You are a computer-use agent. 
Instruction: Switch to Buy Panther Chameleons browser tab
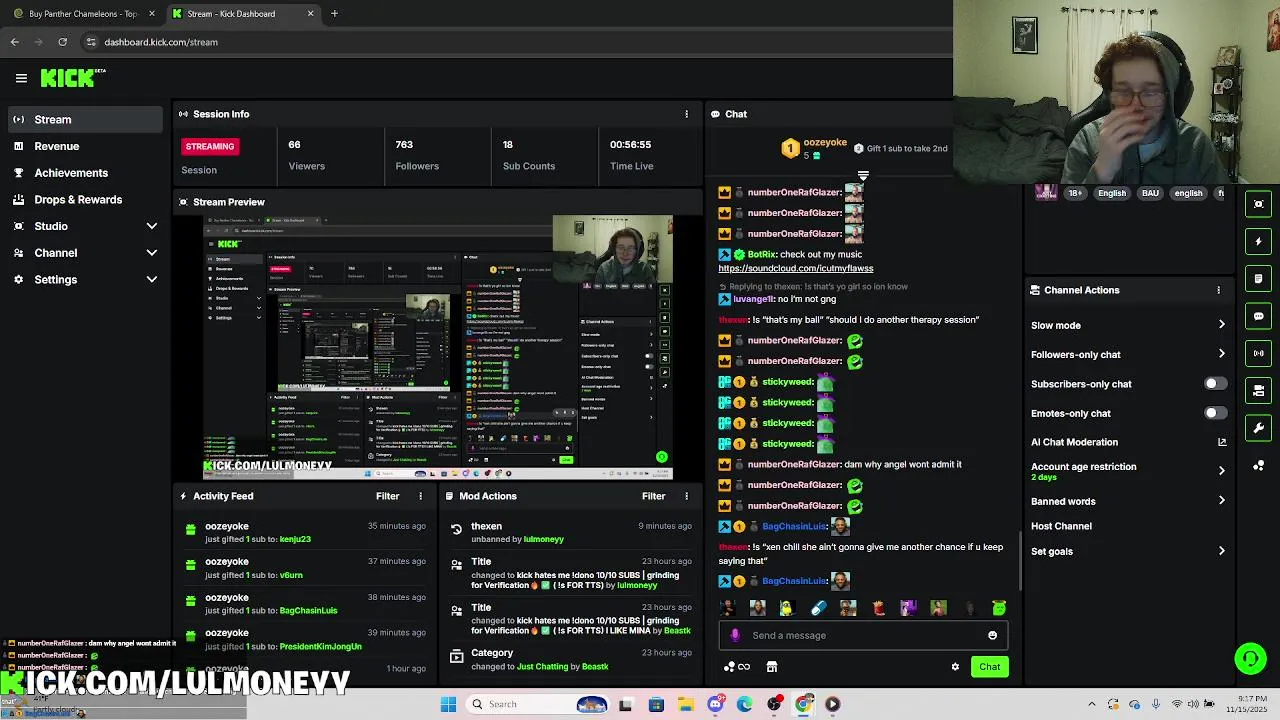pos(82,14)
